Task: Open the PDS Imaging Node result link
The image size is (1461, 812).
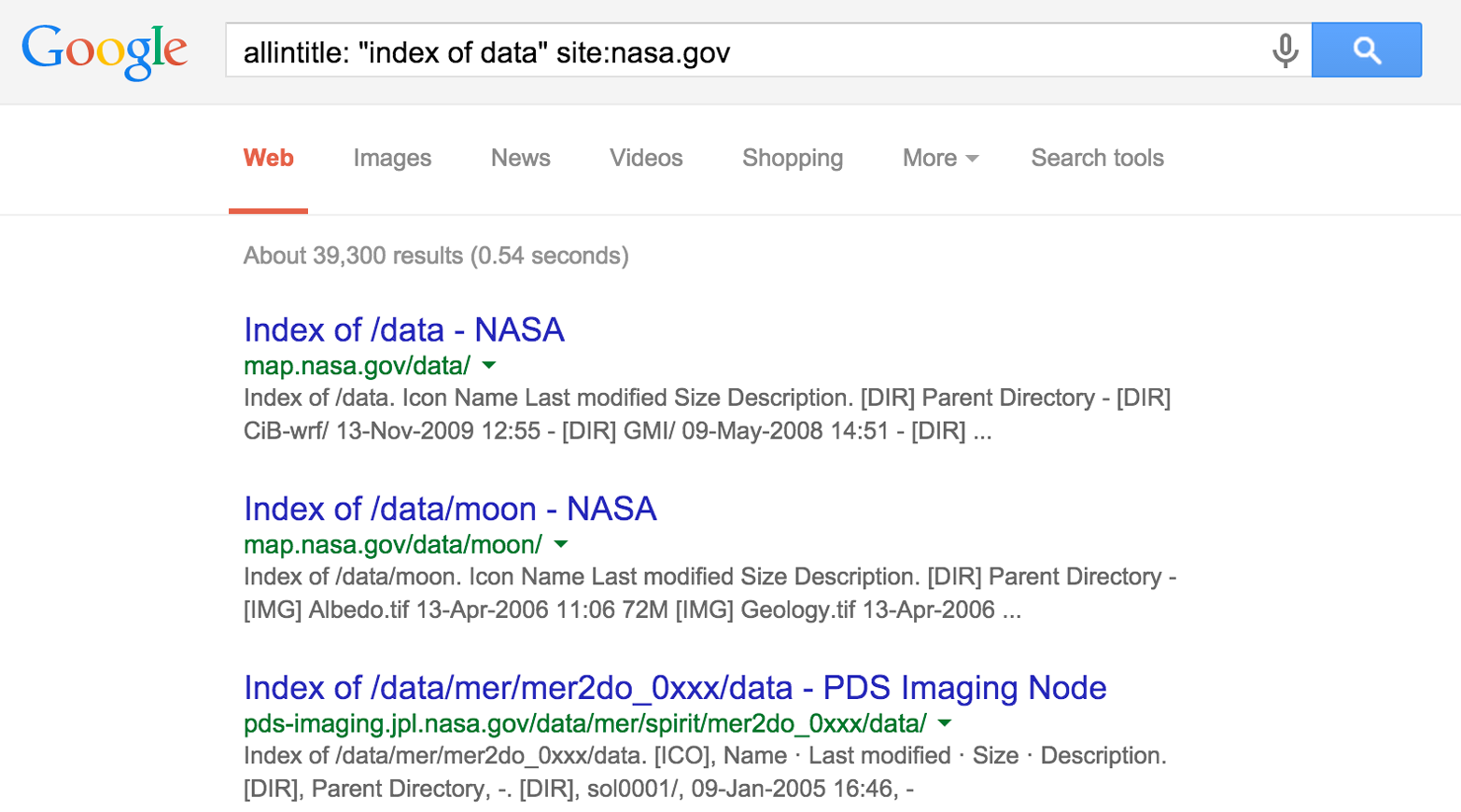Action: coord(673,689)
